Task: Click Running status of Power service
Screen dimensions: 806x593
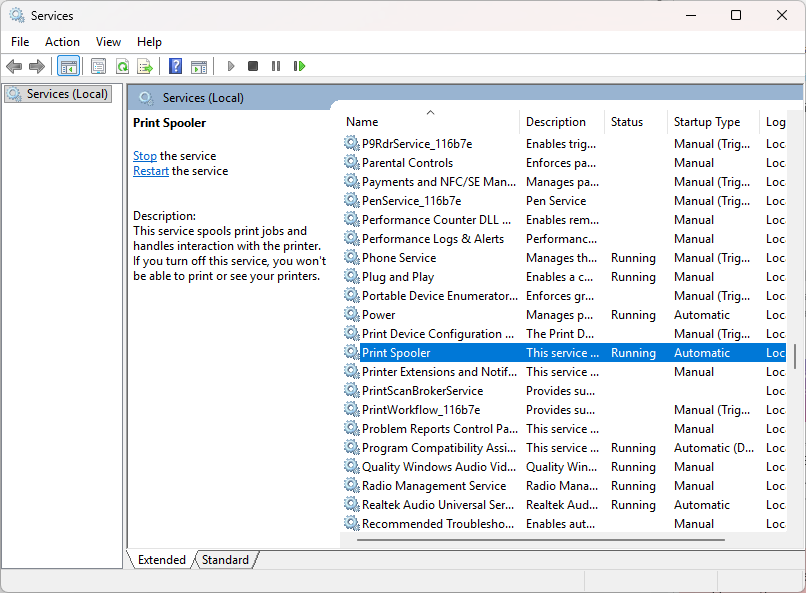Action: click(x=633, y=314)
